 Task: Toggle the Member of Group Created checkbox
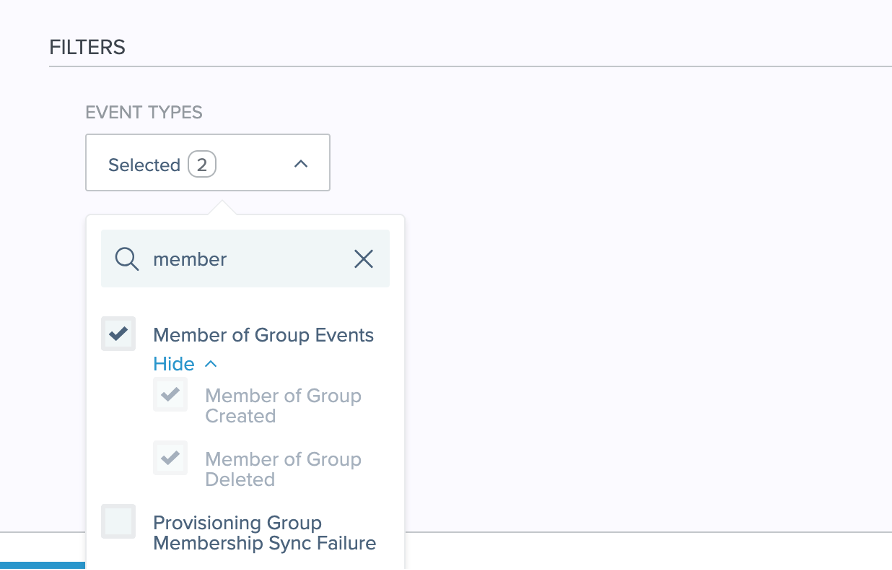click(171, 395)
